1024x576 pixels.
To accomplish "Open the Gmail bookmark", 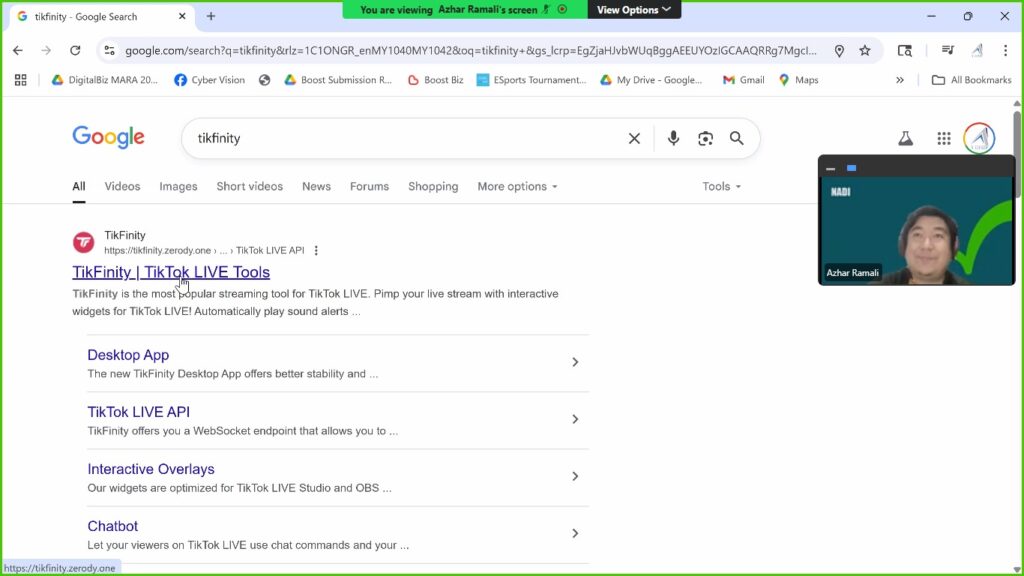I will coord(744,80).
